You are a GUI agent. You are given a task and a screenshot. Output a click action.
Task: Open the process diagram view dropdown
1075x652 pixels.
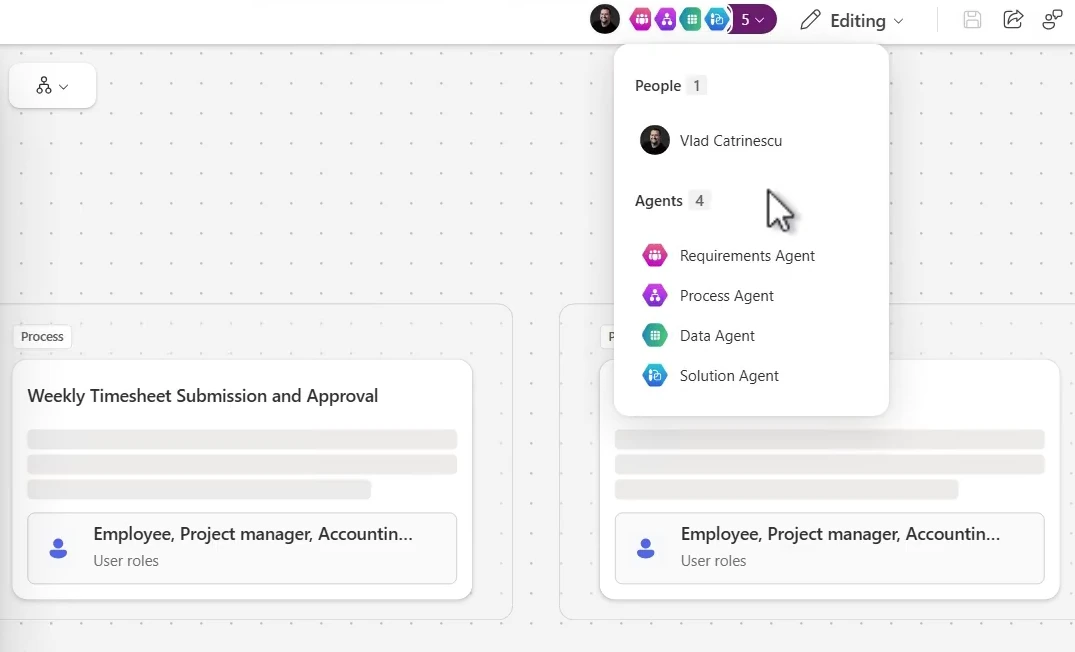[x=53, y=86]
